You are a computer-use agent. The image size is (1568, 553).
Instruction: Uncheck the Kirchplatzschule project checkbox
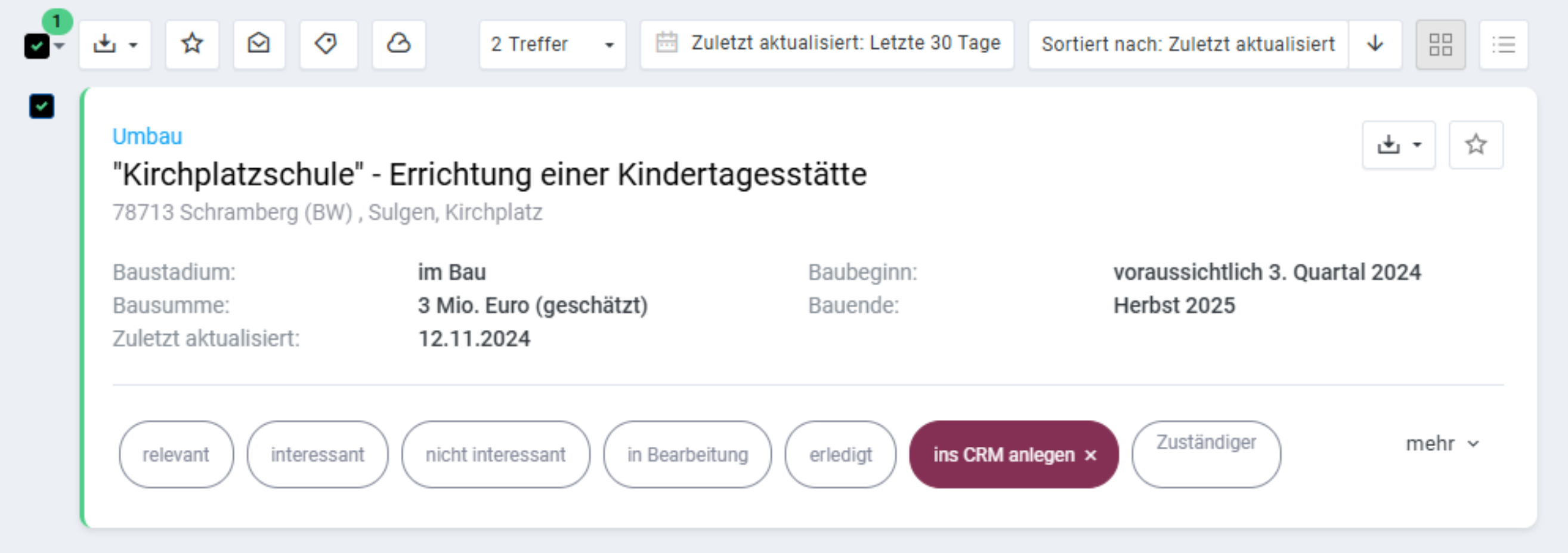coord(41,107)
